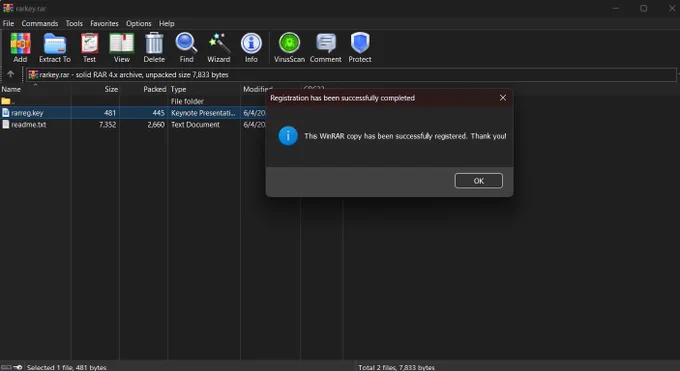This screenshot has width=680, height=371.
Task: Click 'Selected 1 file, 481 bytes' status text
Action: coord(67,368)
